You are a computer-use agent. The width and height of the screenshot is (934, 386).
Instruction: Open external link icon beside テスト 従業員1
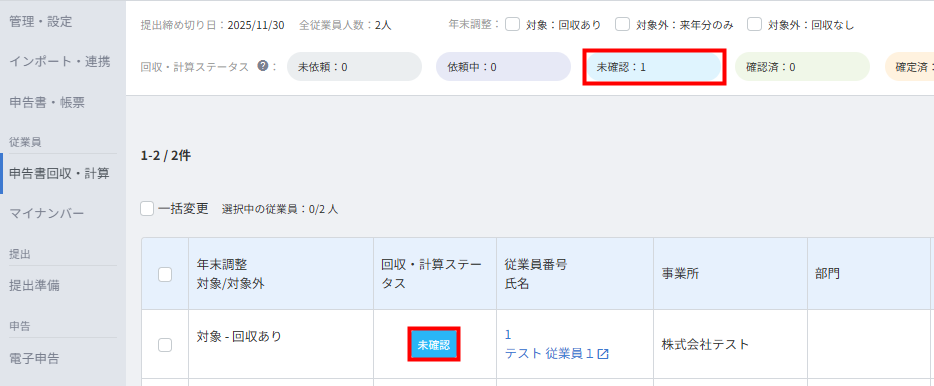pyautogui.click(x=603, y=354)
